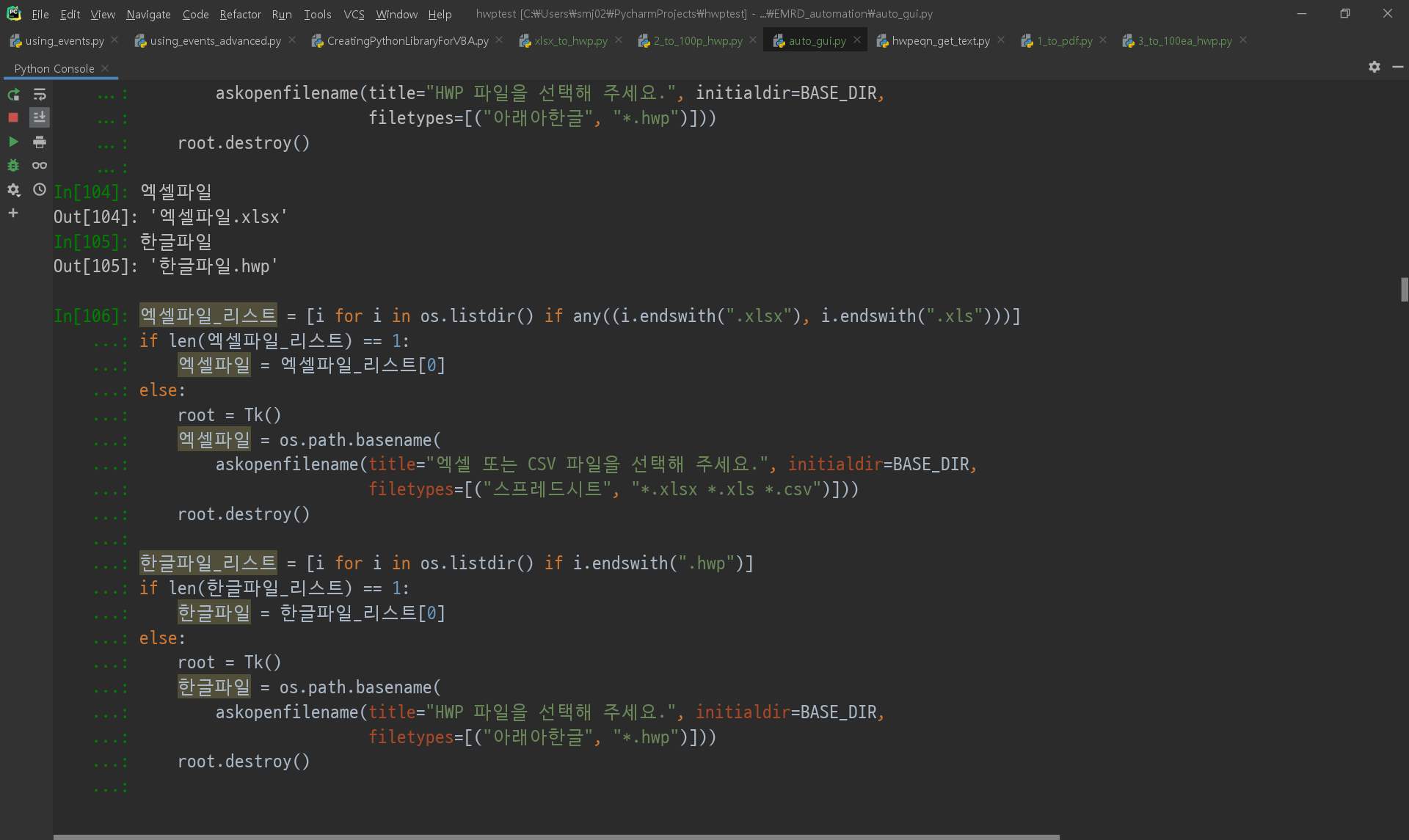Image resolution: width=1409 pixels, height=840 pixels.
Task: Open the tool window gear options
Action: coord(1374,67)
